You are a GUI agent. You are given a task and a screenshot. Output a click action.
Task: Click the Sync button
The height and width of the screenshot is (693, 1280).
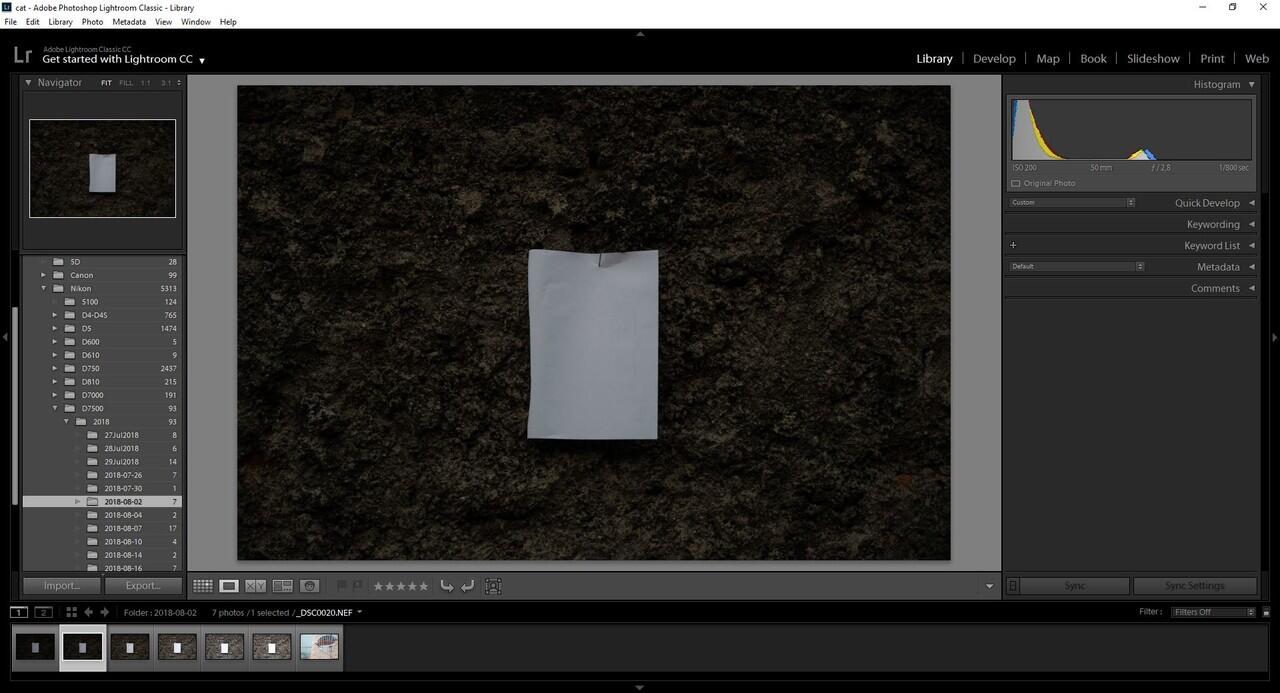coord(1075,586)
